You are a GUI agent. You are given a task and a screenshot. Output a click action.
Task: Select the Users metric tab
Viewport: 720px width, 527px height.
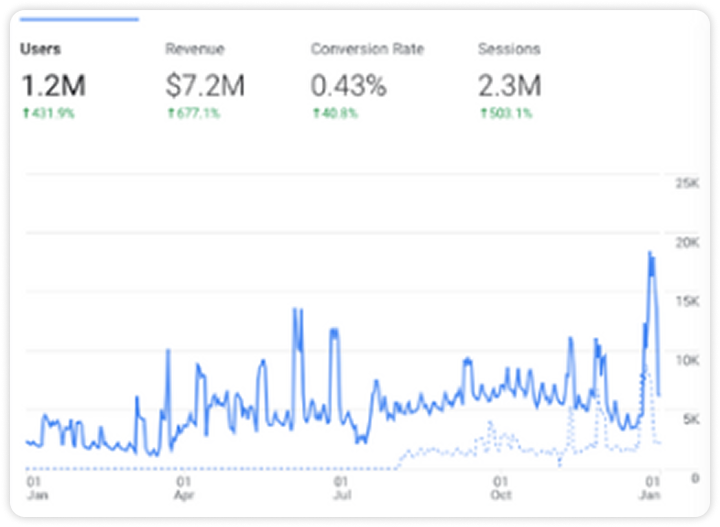40,49
